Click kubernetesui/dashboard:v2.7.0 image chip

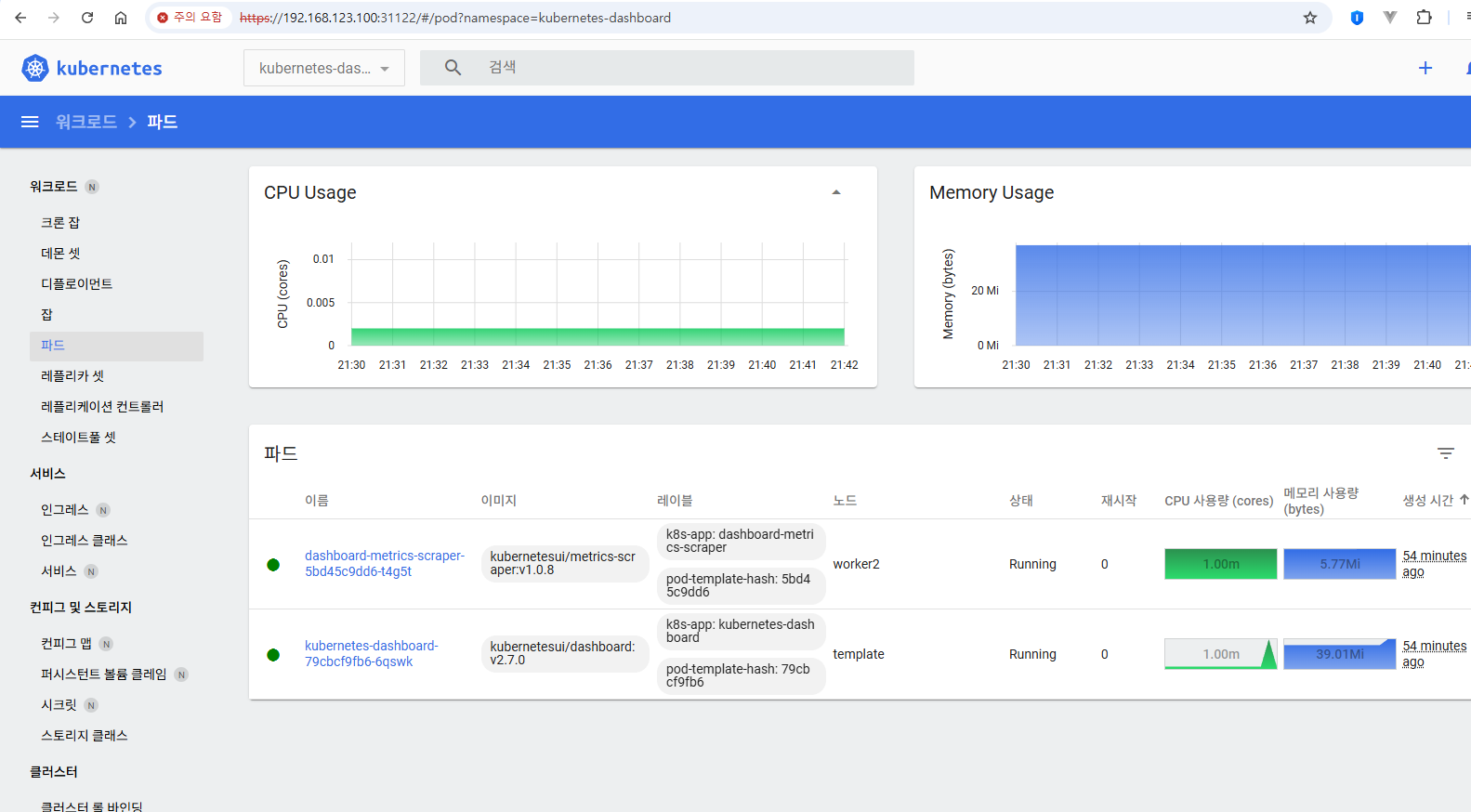(564, 654)
